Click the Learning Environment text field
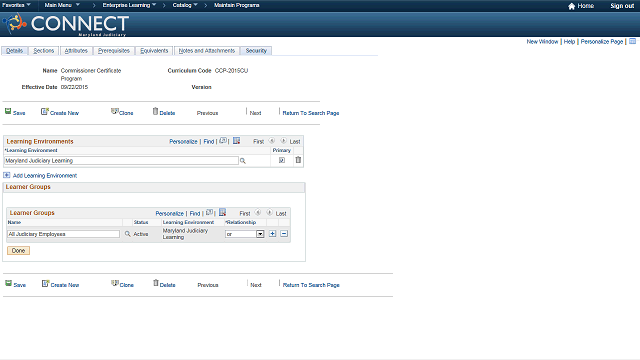The image size is (640, 360). click(x=121, y=161)
